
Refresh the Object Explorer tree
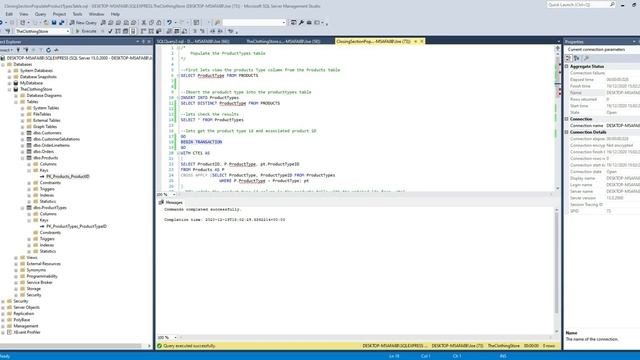(48, 50)
